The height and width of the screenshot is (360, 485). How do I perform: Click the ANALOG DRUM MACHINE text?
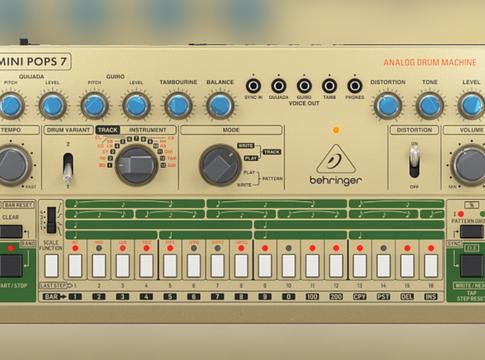click(430, 62)
